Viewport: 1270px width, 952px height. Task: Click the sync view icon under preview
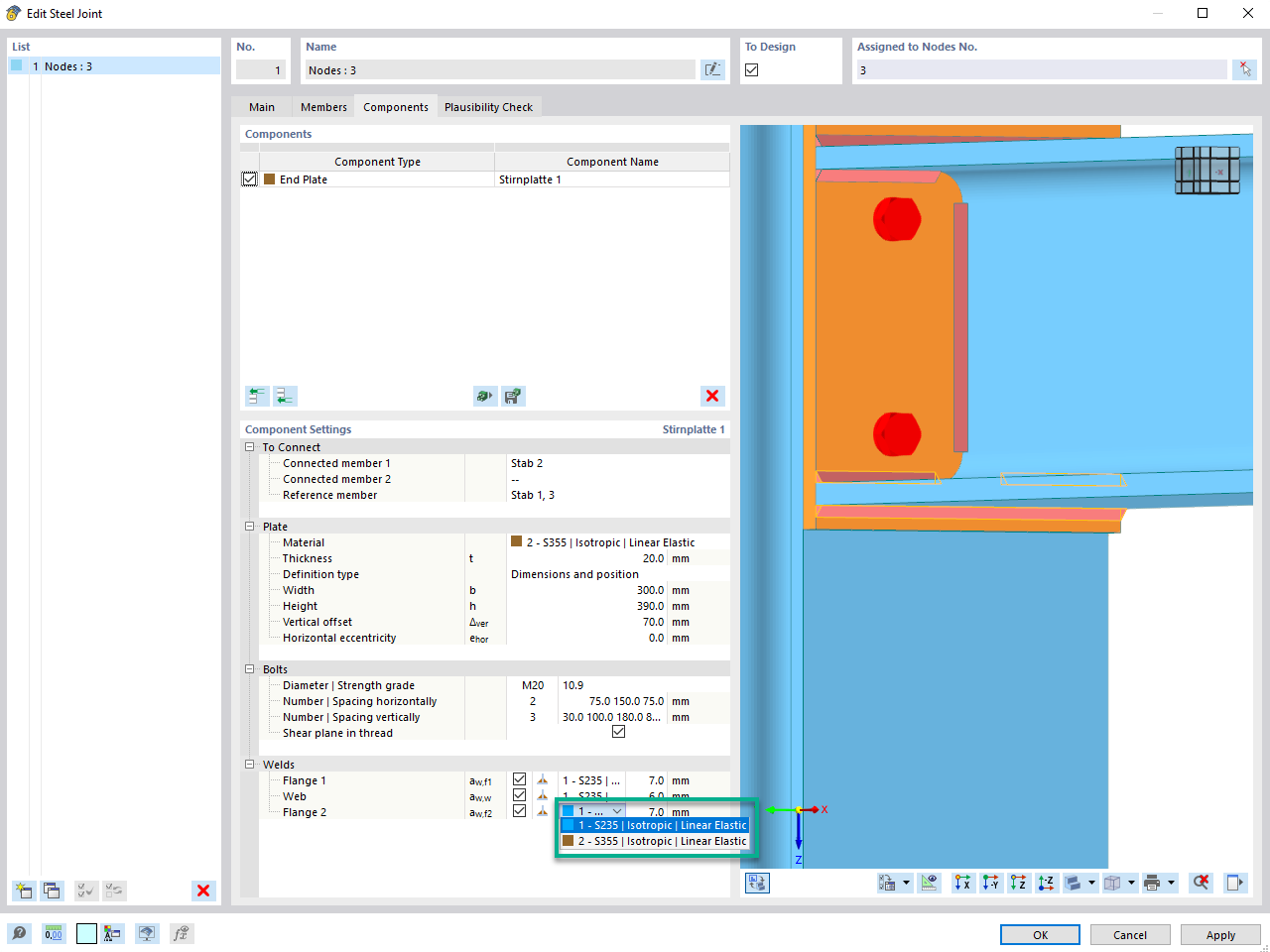[757, 883]
